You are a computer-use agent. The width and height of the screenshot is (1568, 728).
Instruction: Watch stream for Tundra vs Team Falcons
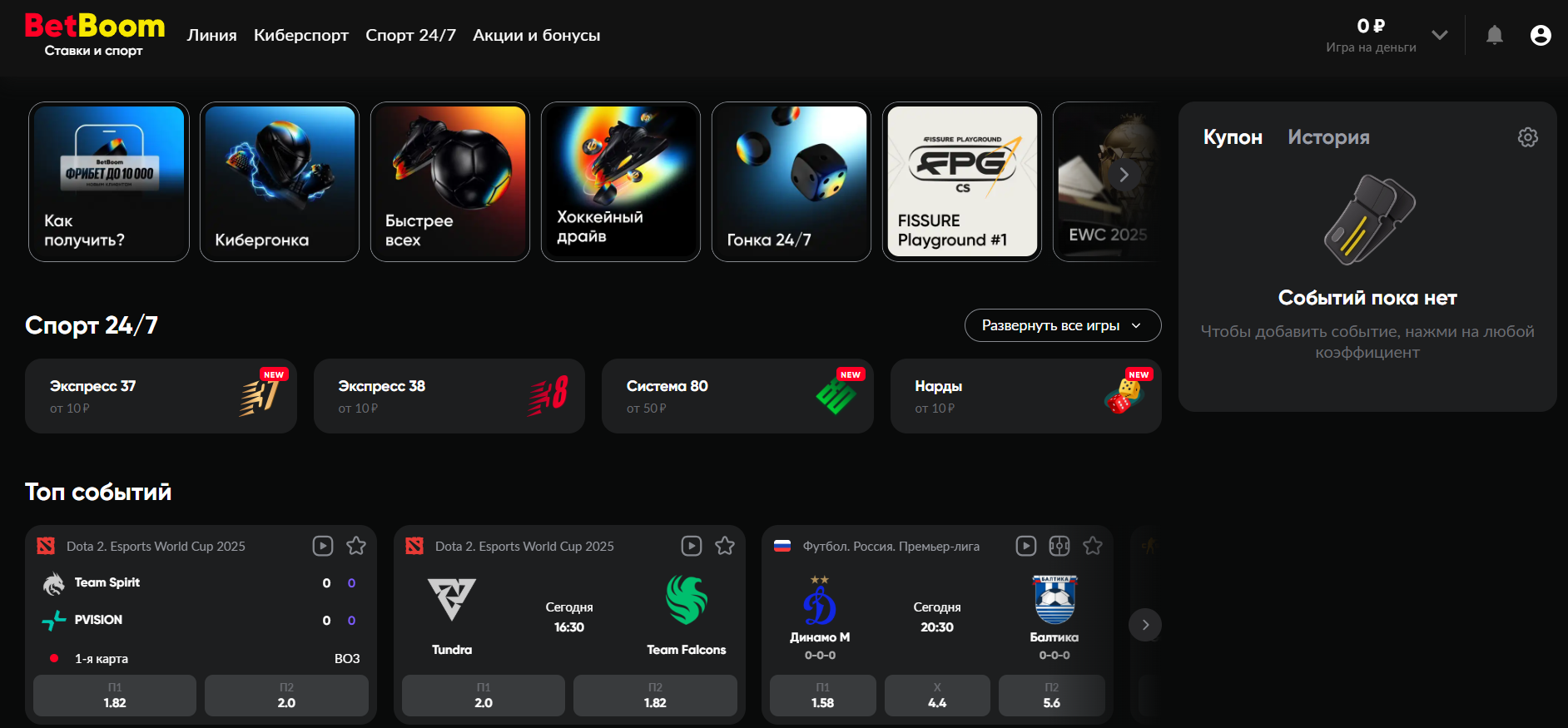click(692, 546)
